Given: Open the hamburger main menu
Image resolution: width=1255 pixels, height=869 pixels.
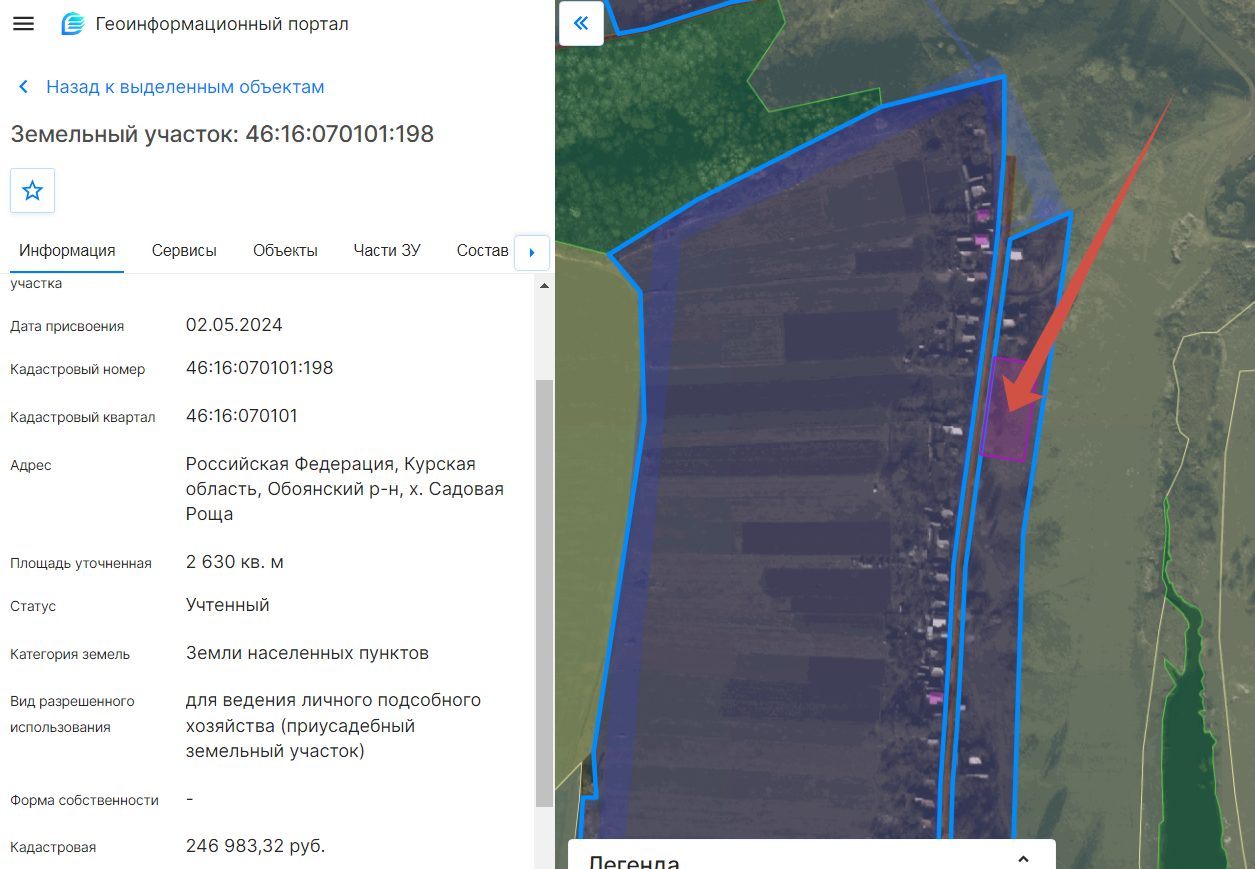Looking at the screenshot, I should (x=23, y=24).
